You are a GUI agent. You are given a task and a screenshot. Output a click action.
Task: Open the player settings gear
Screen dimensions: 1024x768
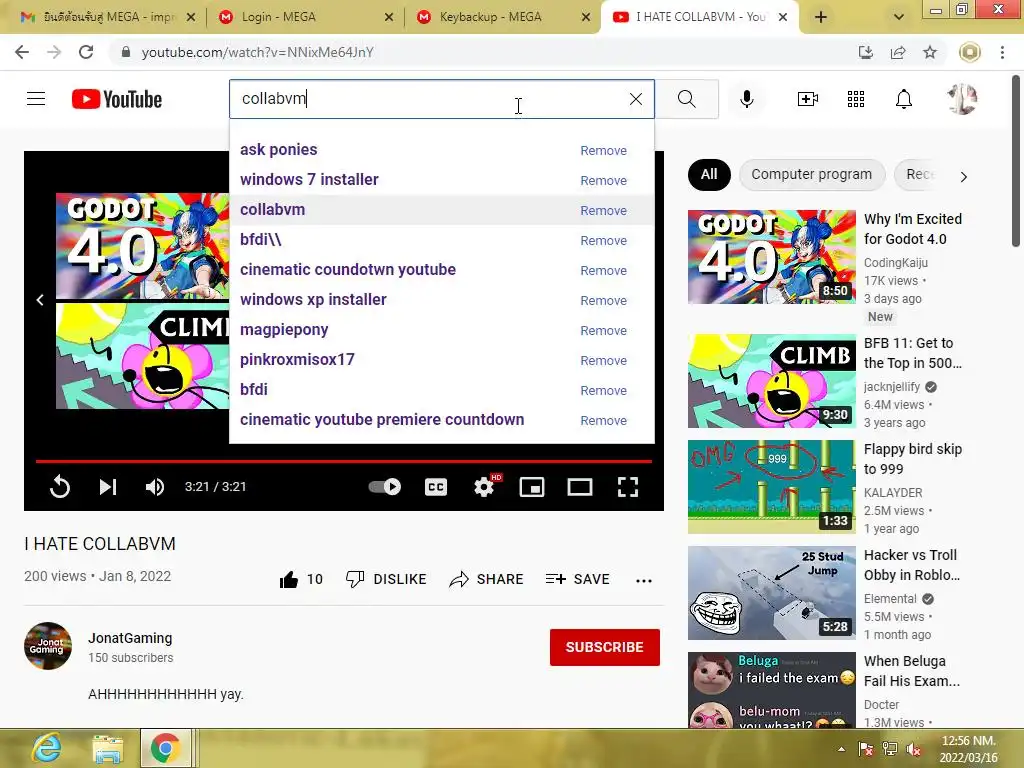click(x=484, y=487)
